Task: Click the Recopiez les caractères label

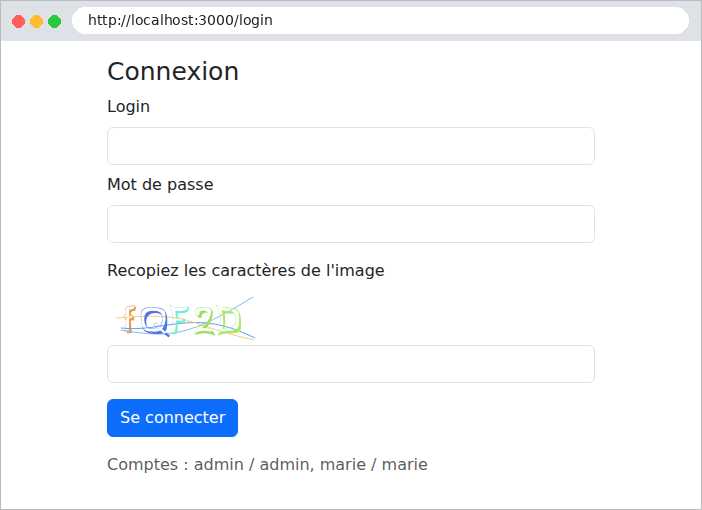Action: point(246,270)
